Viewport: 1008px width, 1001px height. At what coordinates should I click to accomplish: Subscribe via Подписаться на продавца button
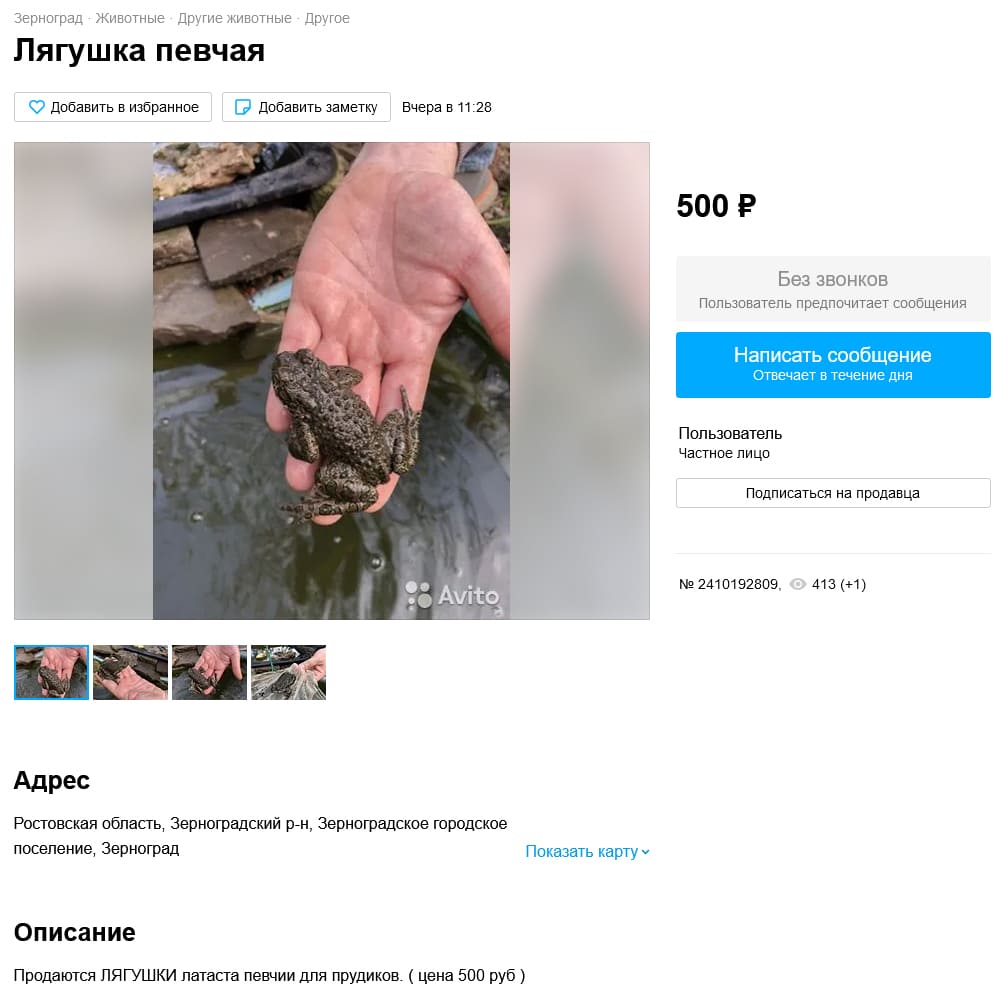tap(833, 493)
